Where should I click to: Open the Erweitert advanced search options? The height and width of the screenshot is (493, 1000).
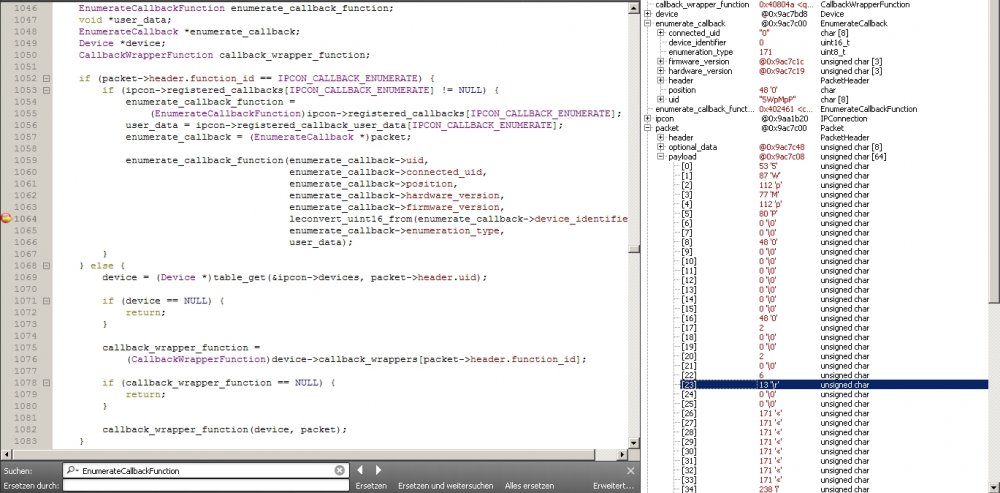pos(613,486)
